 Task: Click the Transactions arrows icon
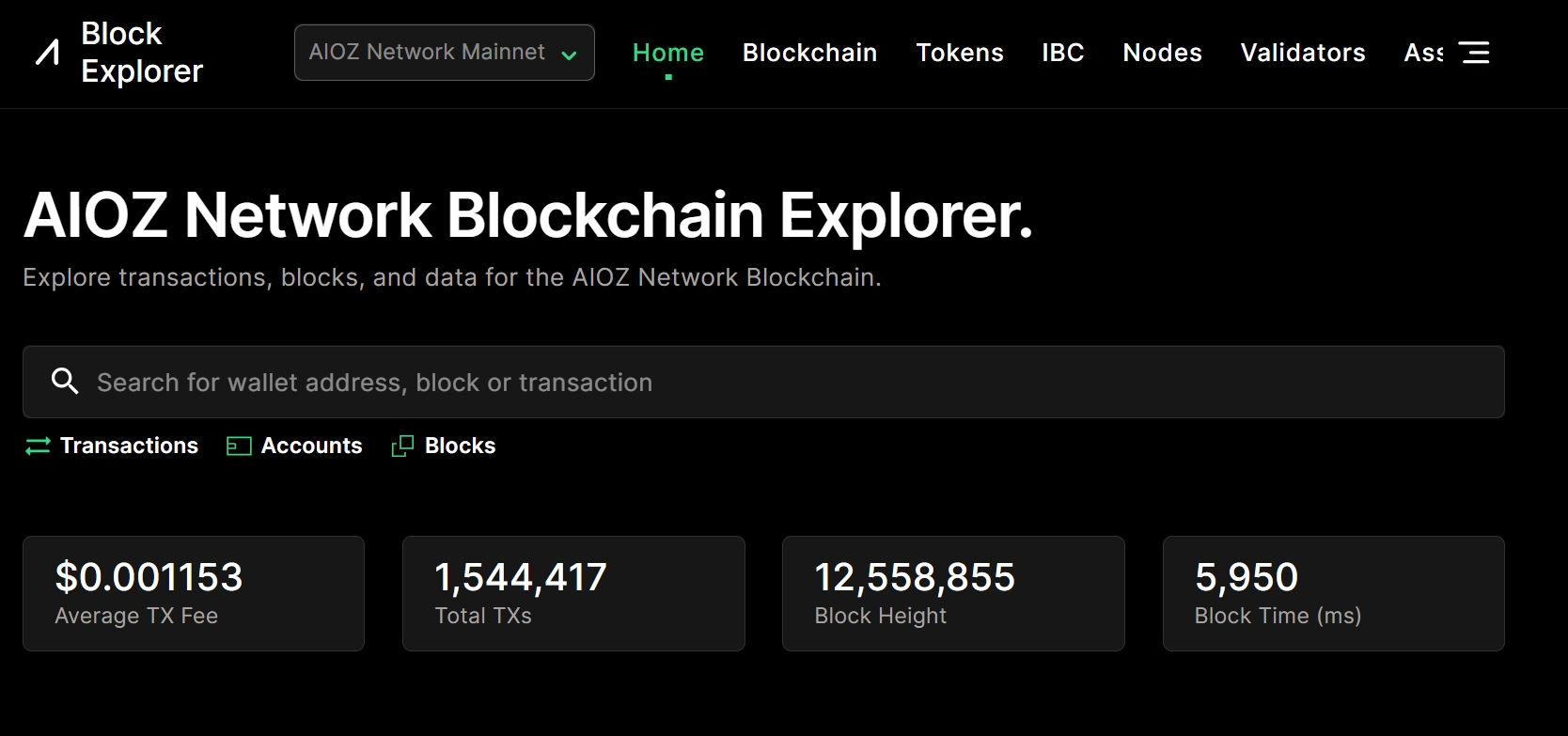[x=38, y=446]
